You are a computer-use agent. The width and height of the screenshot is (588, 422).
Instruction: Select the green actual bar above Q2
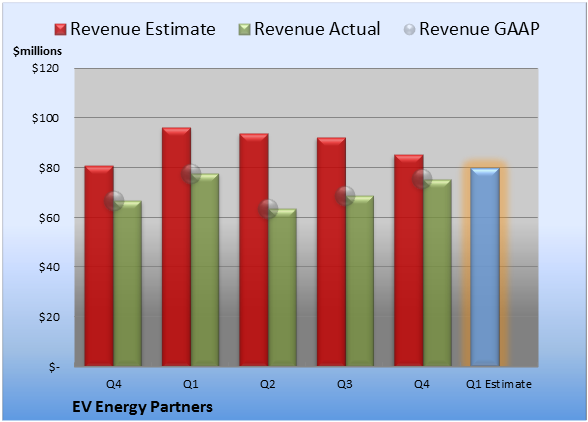pyautogui.click(x=282, y=287)
